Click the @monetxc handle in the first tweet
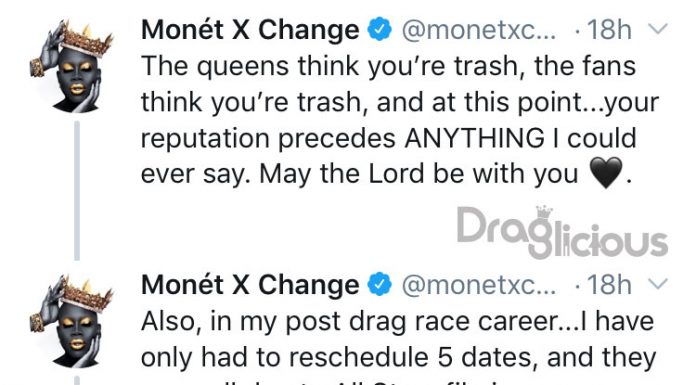Viewport: 696px width, 385px height. (x=478, y=30)
